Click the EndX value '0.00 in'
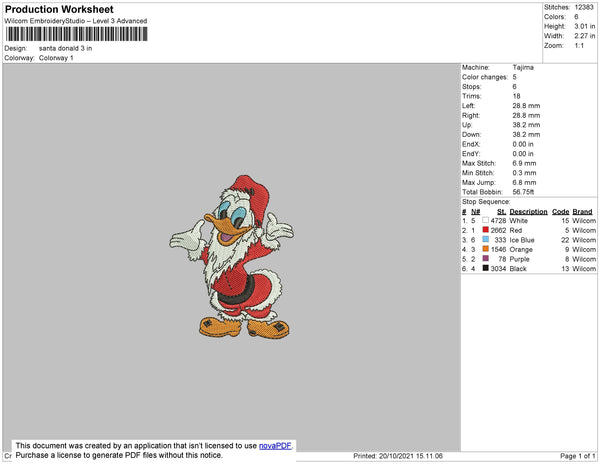600x464 pixels. [523, 144]
